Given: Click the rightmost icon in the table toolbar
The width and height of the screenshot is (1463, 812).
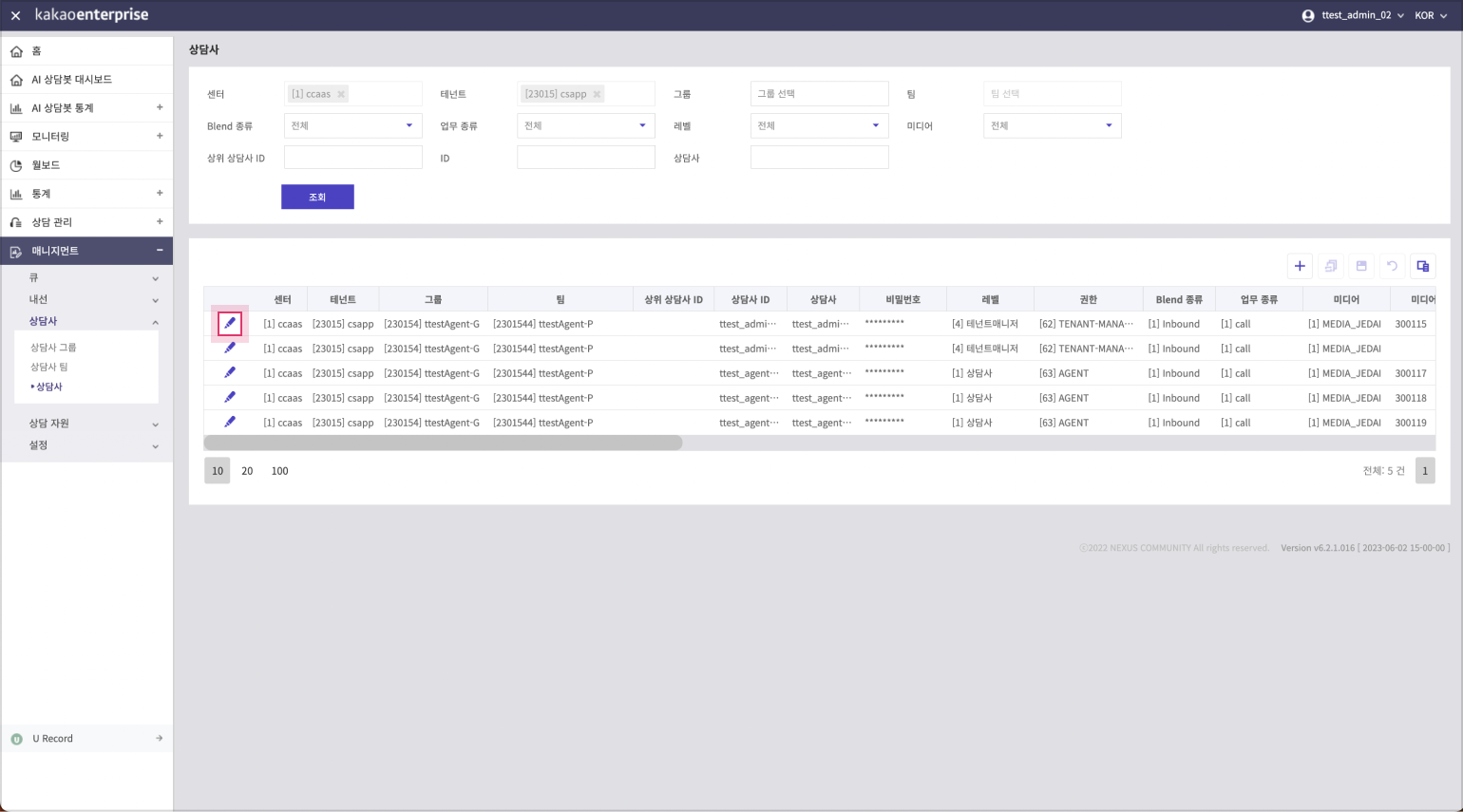Looking at the screenshot, I should tap(1422, 266).
